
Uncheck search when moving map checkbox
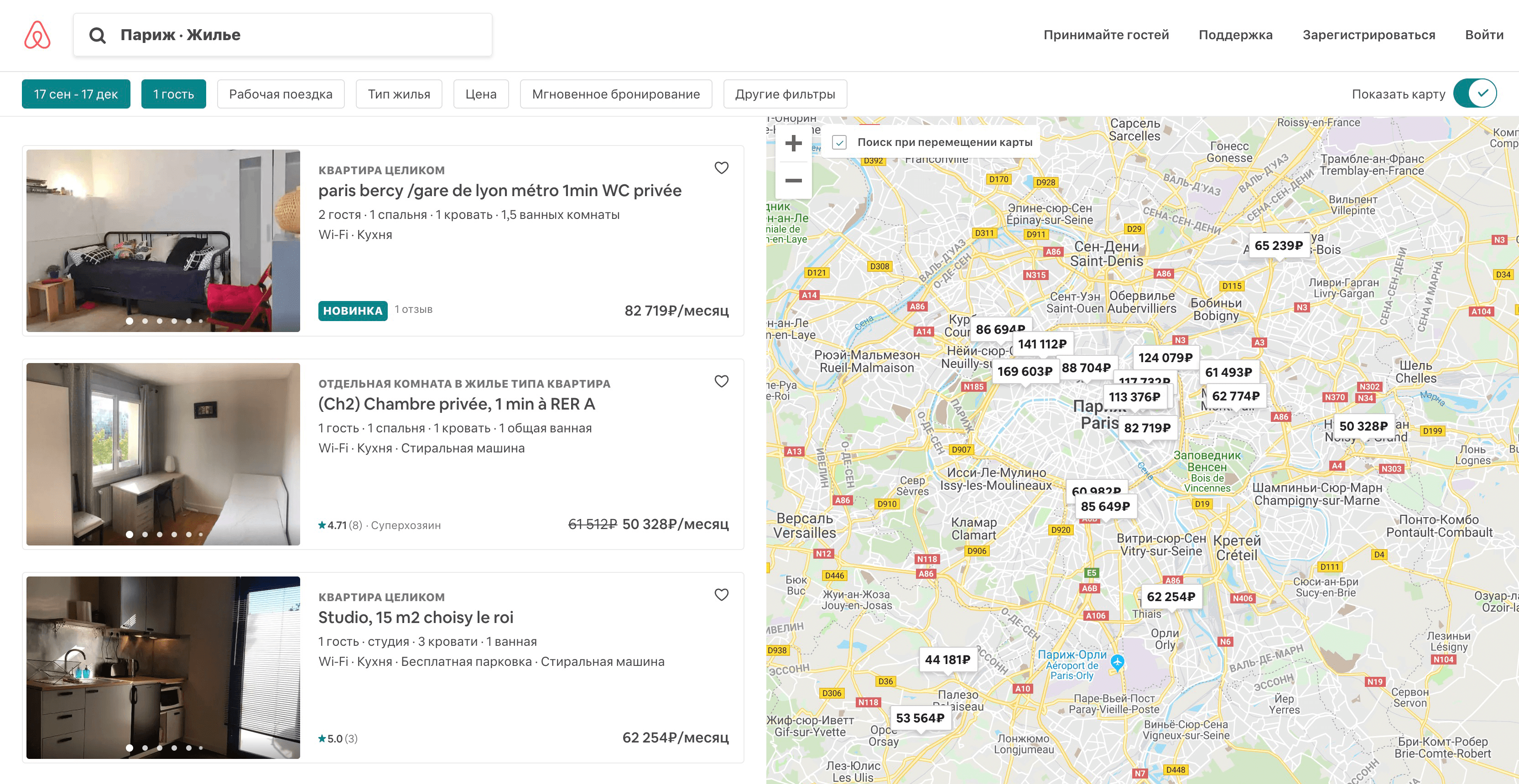point(839,142)
